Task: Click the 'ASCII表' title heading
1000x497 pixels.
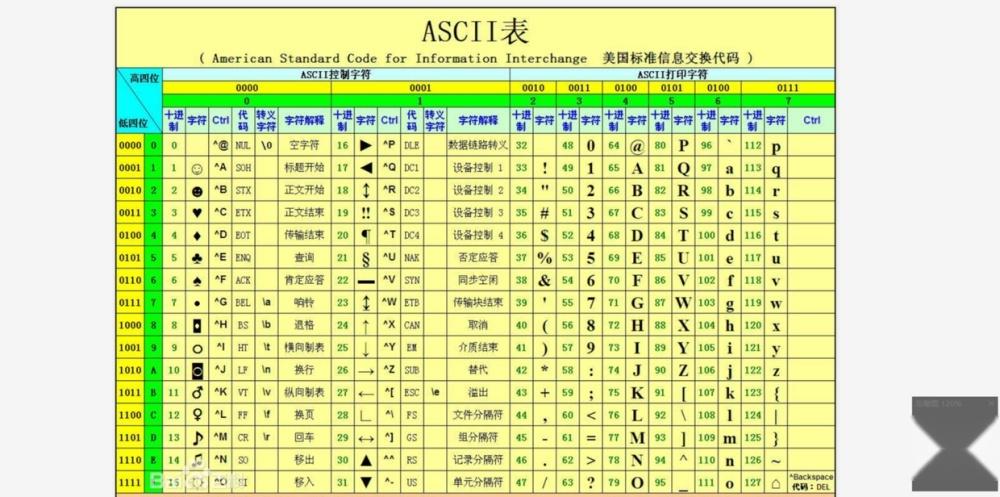Action: click(476, 31)
